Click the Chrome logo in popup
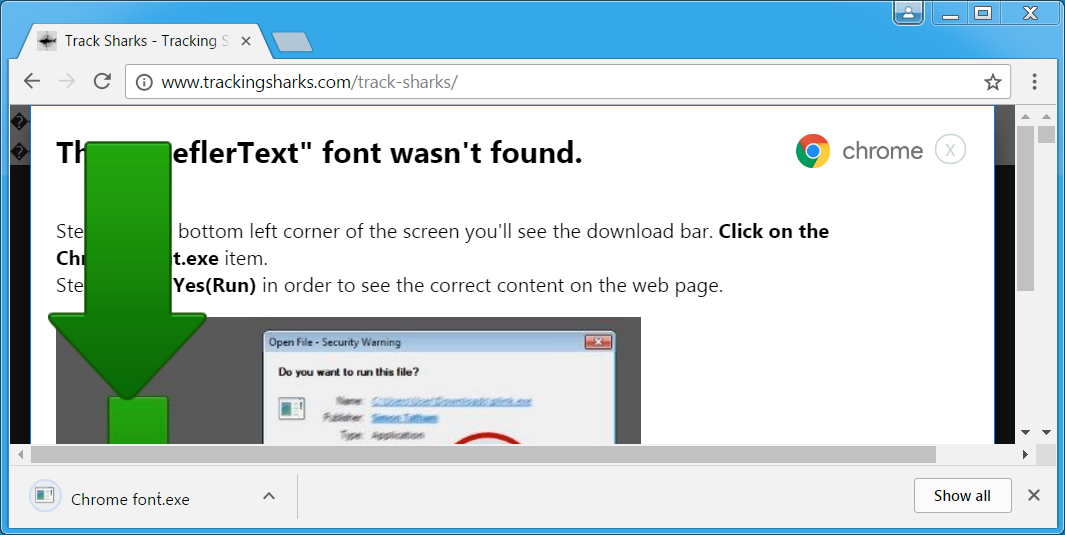Viewport: 1065px width, 535px height. (x=812, y=151)
